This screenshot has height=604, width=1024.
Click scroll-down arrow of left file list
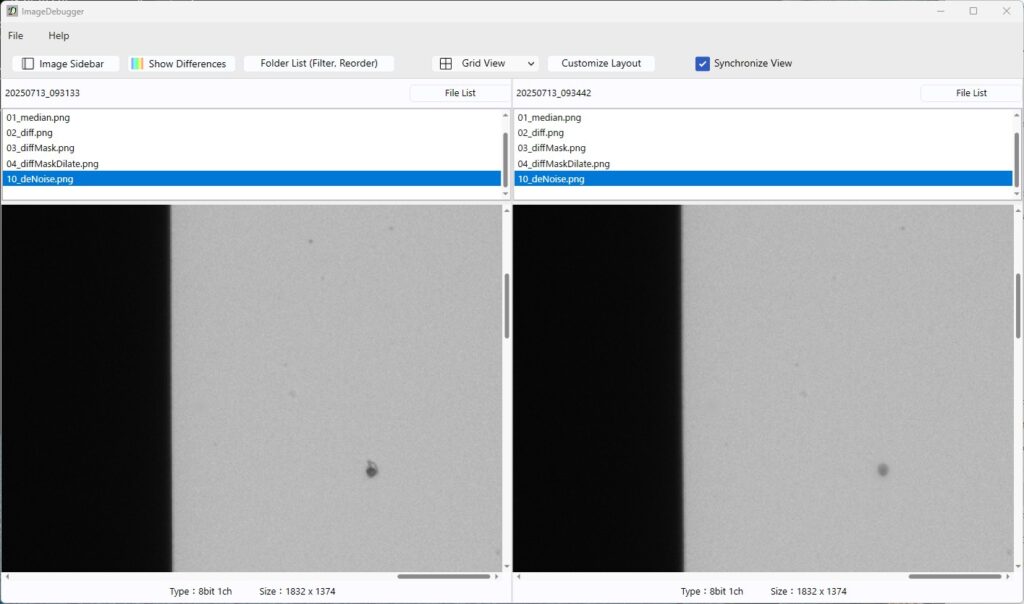point(506,194)
